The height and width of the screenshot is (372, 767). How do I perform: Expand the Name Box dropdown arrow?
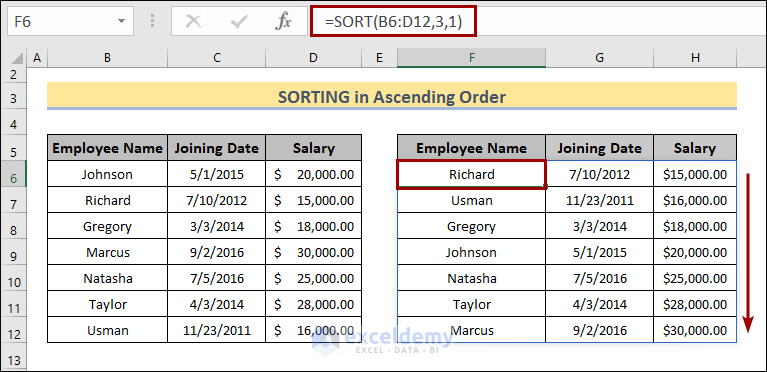121,22
